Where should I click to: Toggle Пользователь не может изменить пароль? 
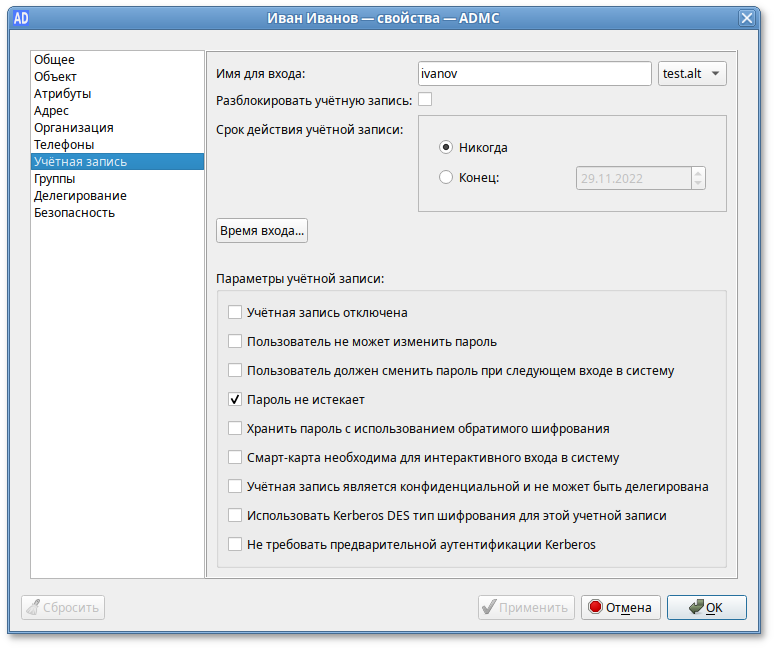(235, 342)
